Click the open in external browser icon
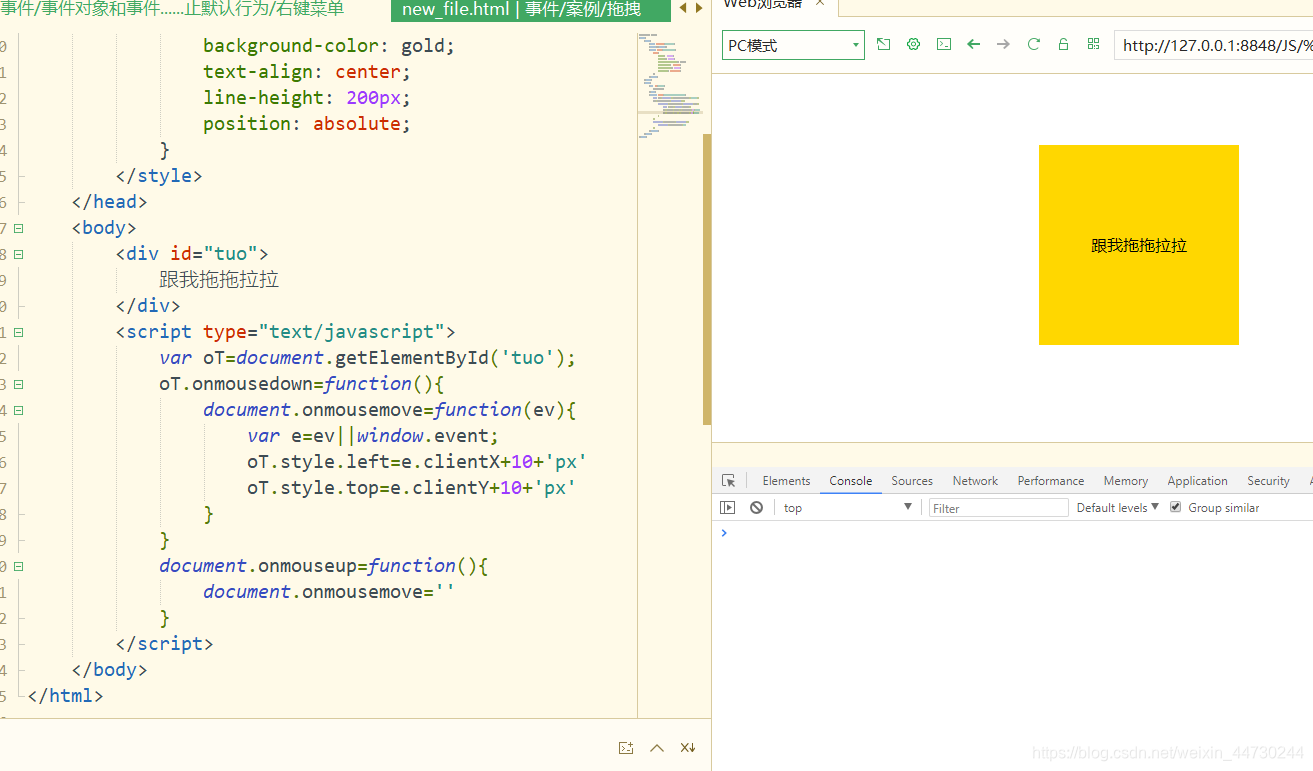The image size is (1313, 771). point(883,44)
